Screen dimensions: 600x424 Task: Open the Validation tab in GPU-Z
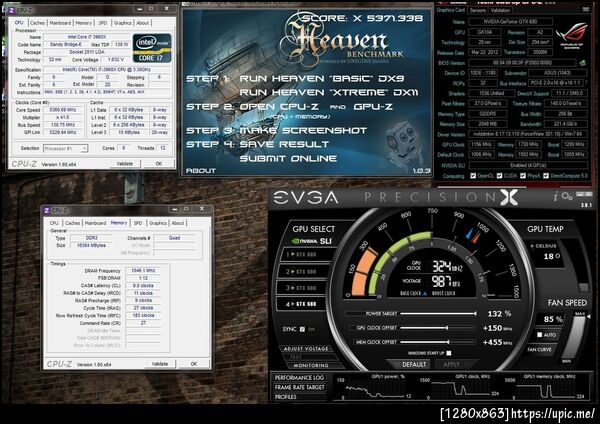pyautogui.click(x=500, y=10)
